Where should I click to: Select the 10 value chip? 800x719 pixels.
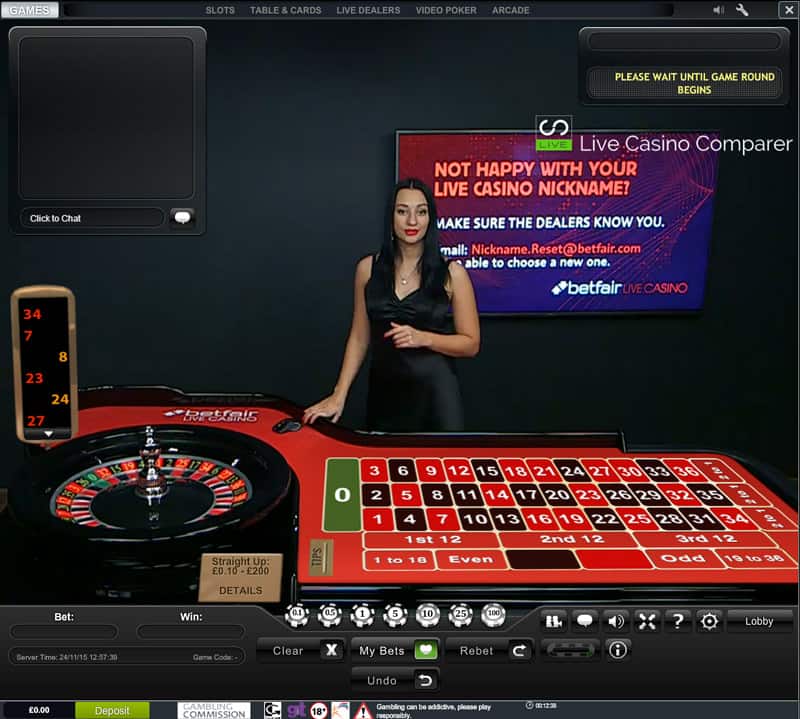pos(428,614)
